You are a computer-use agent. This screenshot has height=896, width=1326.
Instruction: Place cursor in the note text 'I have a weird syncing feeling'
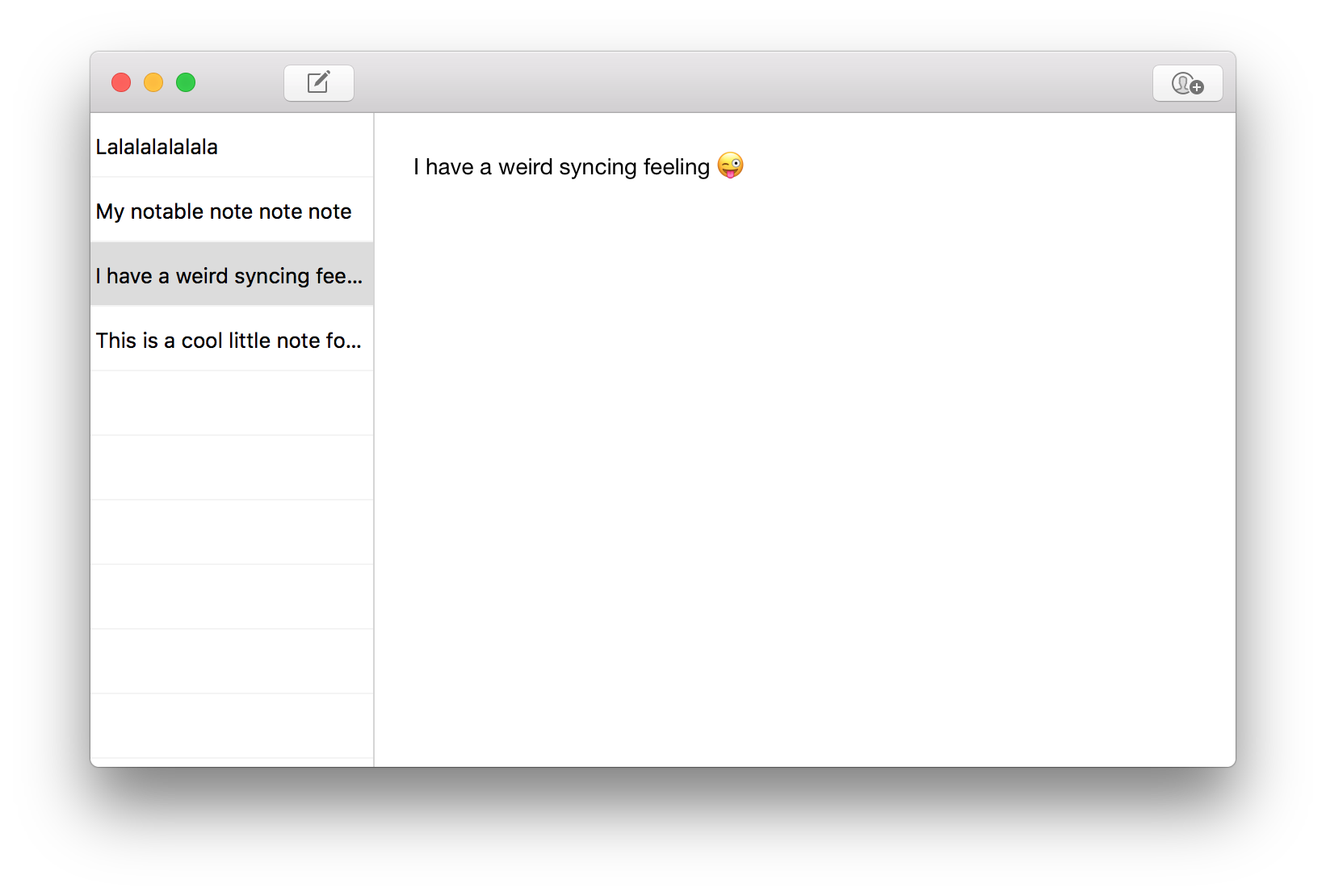tap(561, 167)
